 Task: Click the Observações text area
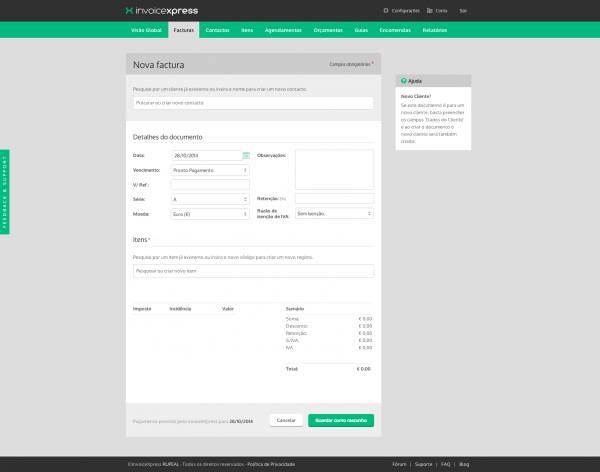(x=334, y=170)
